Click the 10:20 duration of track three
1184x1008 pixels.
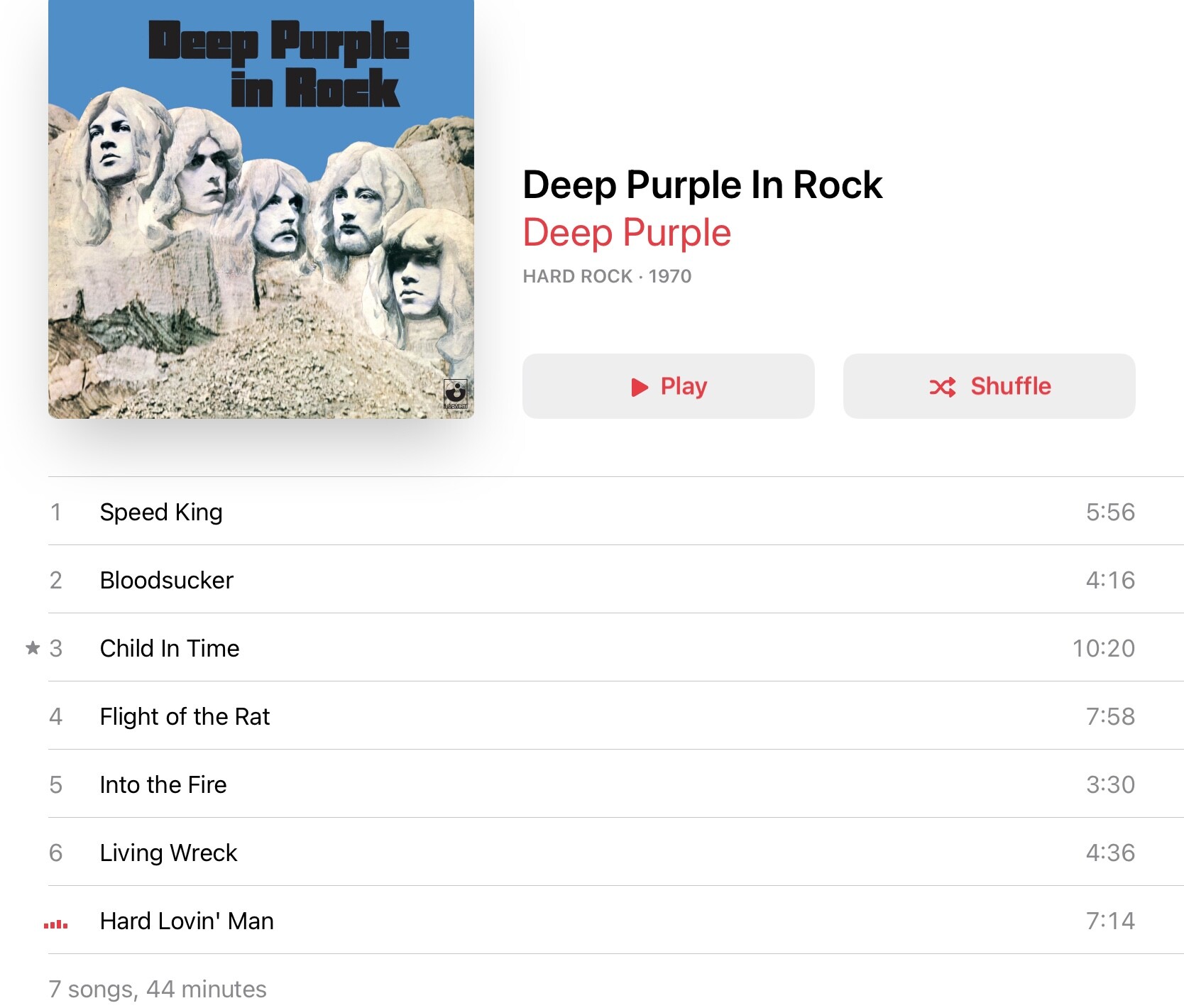[1104, 648]
